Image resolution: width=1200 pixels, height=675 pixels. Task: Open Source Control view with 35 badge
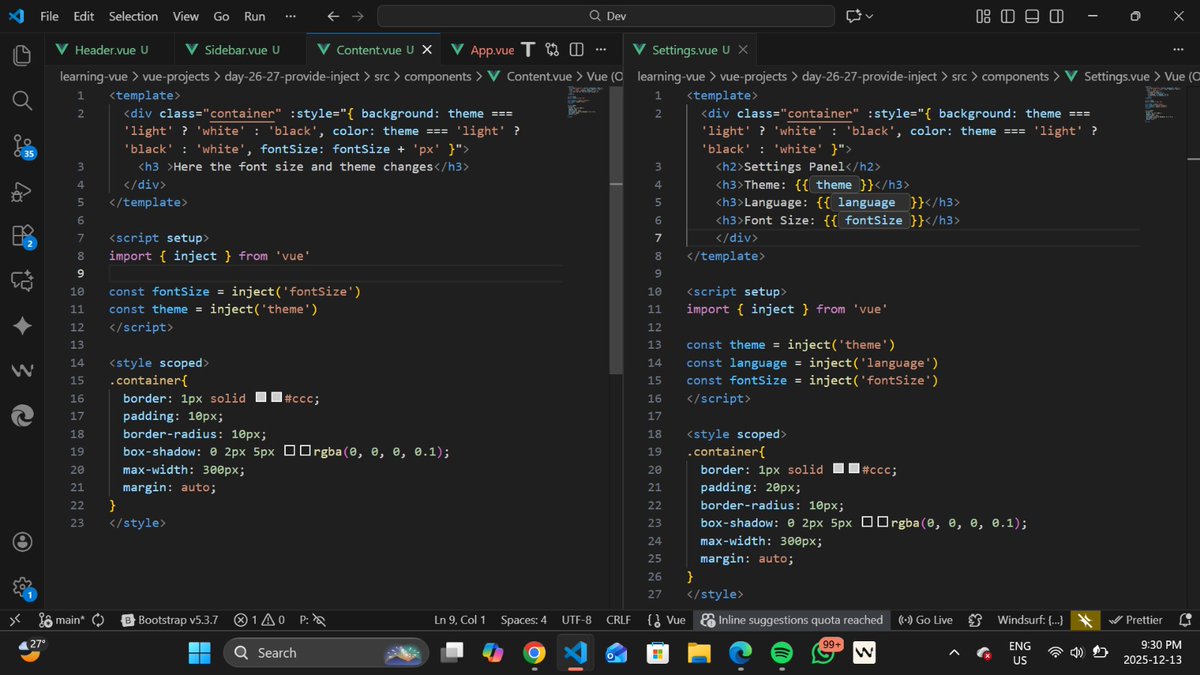22,147
